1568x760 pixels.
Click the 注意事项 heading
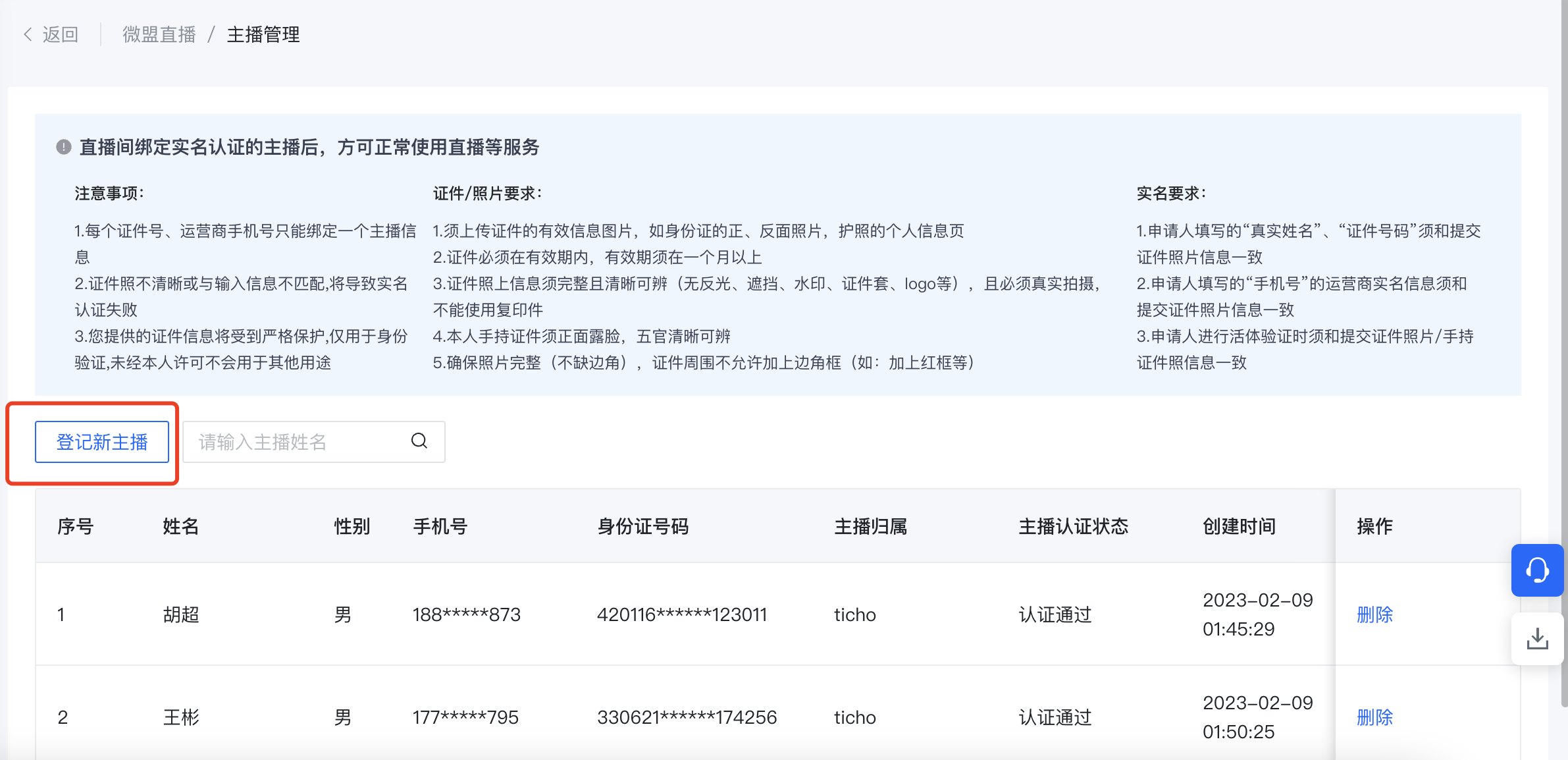coord(109,193)
